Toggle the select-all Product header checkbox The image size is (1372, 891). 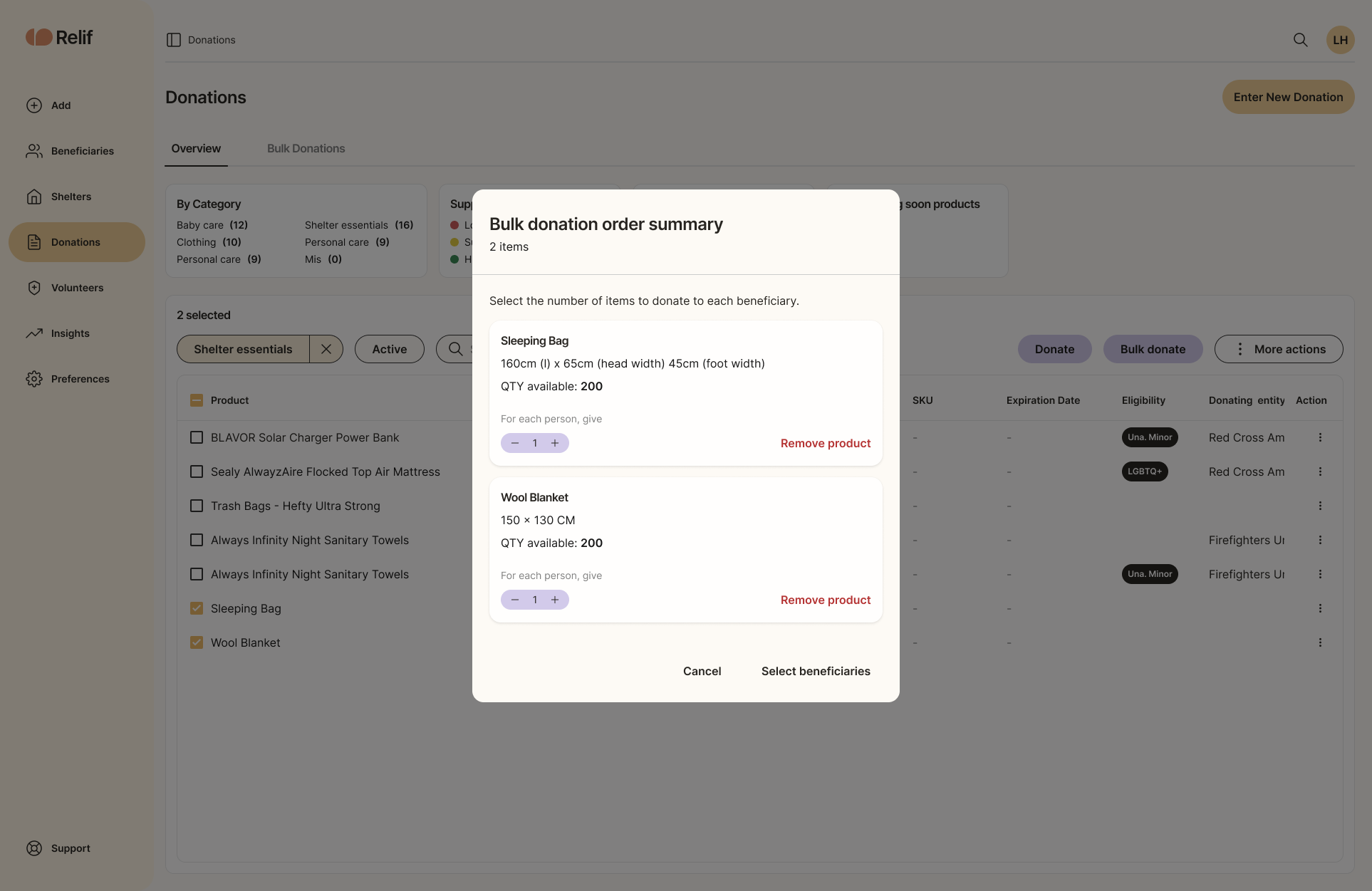click(197, 400)
